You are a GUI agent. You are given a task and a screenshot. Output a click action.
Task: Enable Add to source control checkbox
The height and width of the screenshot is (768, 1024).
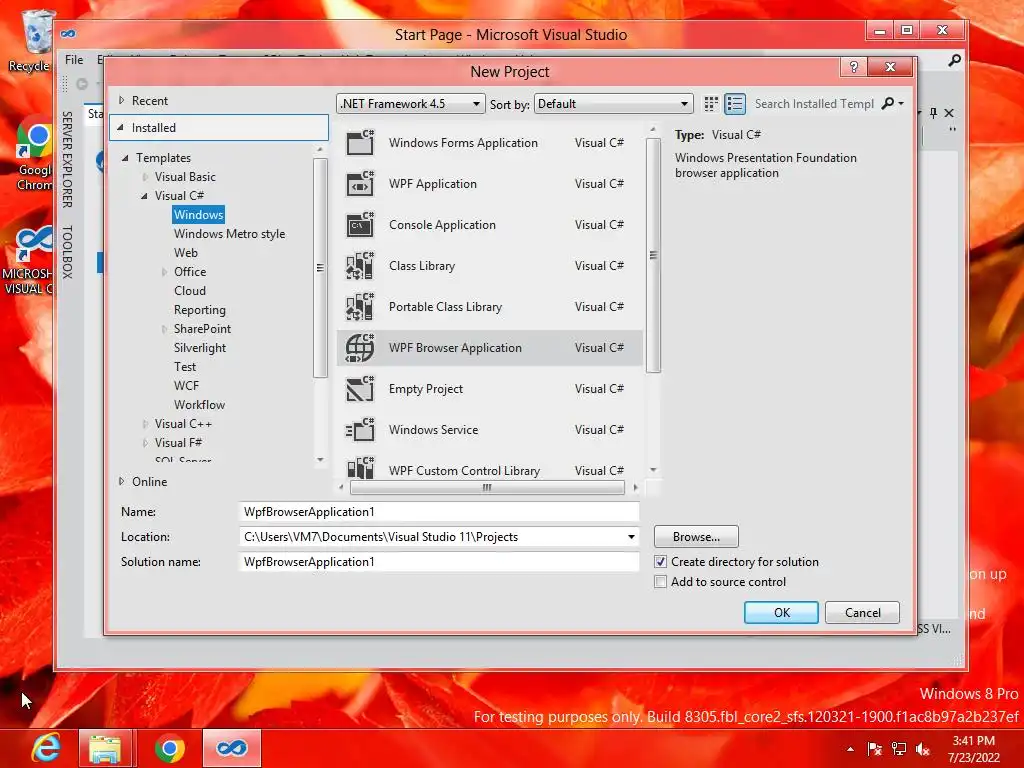[x=660, y=582]
